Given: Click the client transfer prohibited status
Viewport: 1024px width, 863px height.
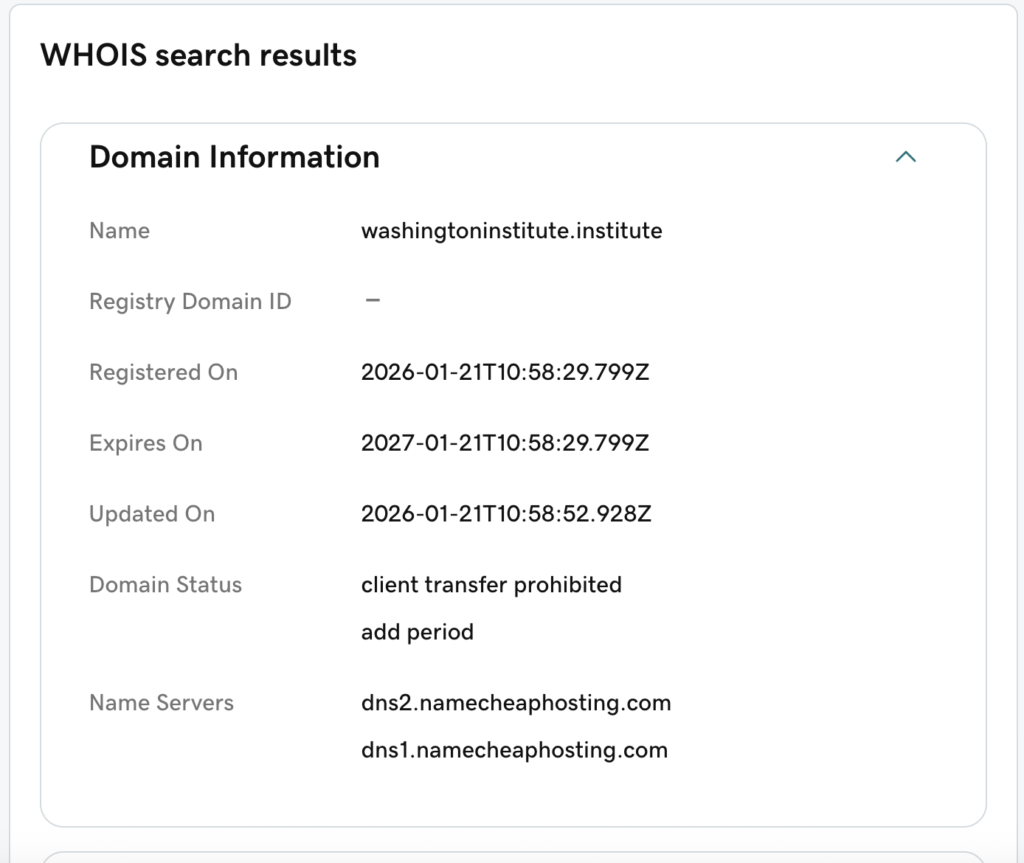Looking at the screenshot, I should click(491, 585).
